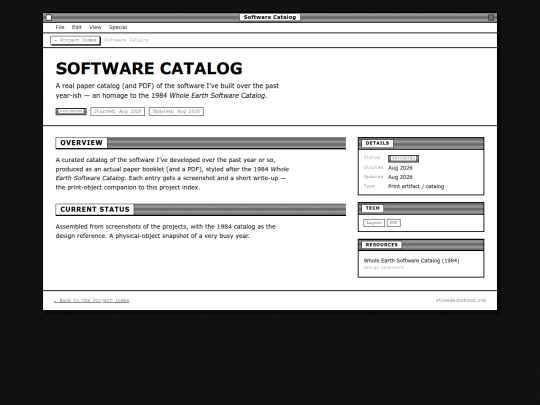Open the File menu
The height and width of the screenshot is (405, 540).
pos(60,27)
